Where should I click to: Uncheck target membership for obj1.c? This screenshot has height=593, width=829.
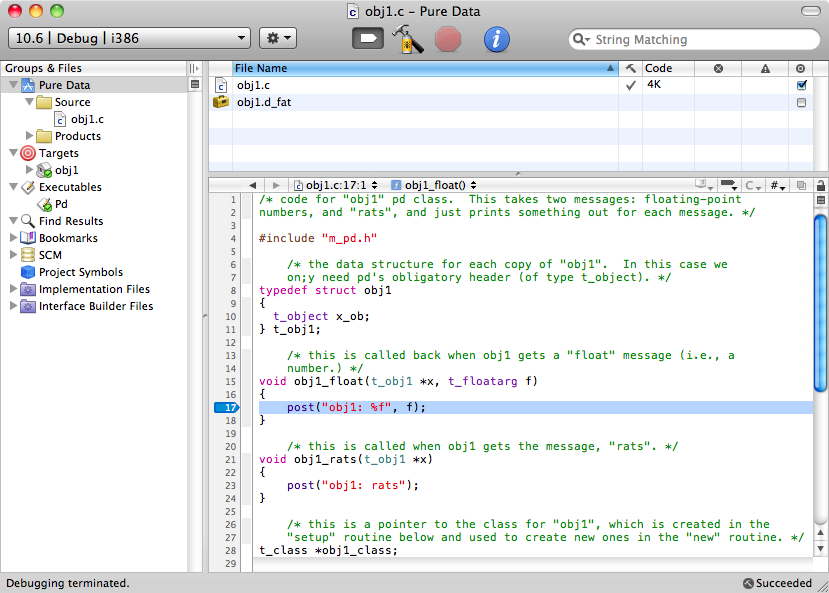click(x=802, y=85)
